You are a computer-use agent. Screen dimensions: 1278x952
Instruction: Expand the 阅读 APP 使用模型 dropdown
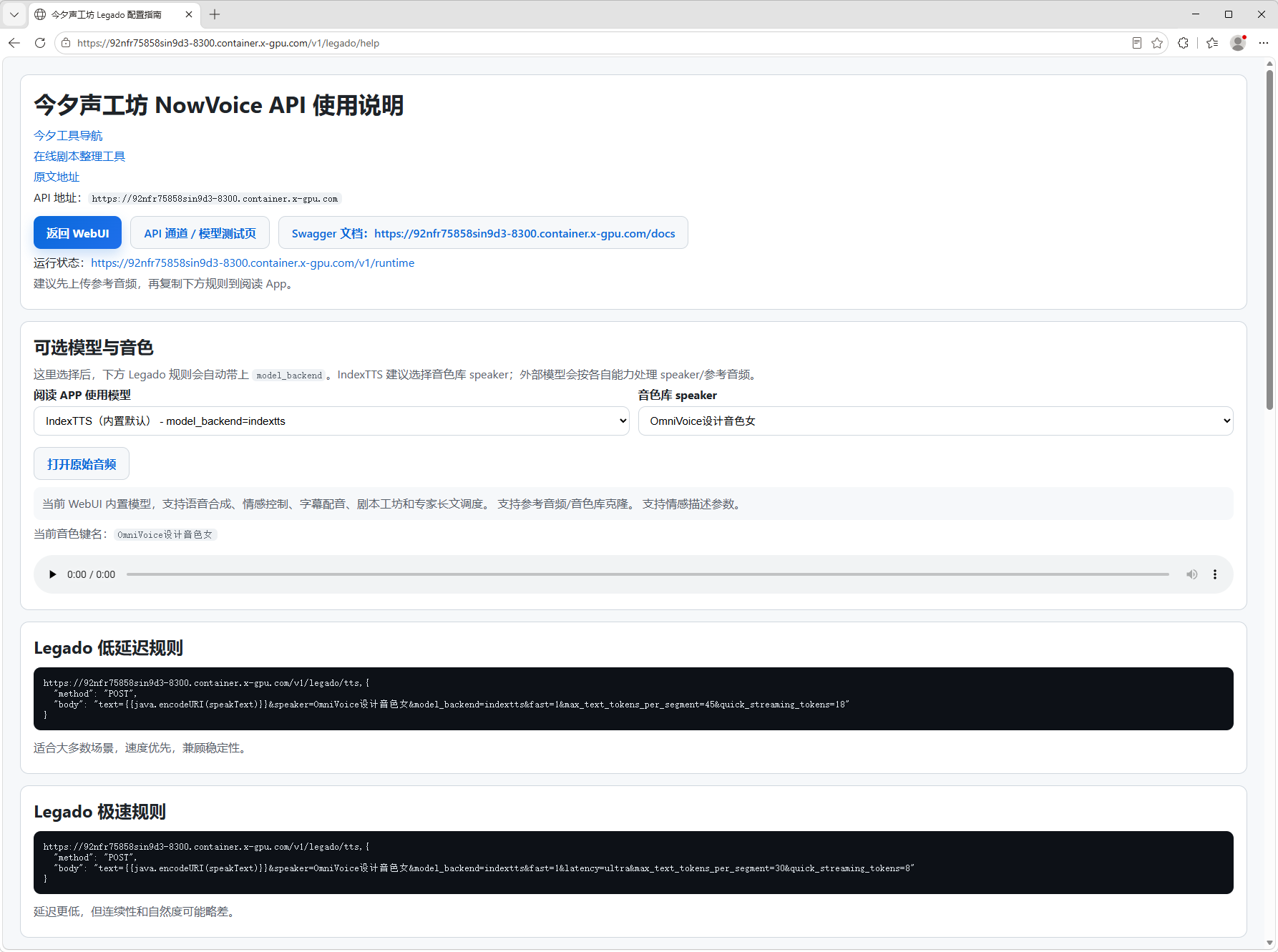[331, 421]
